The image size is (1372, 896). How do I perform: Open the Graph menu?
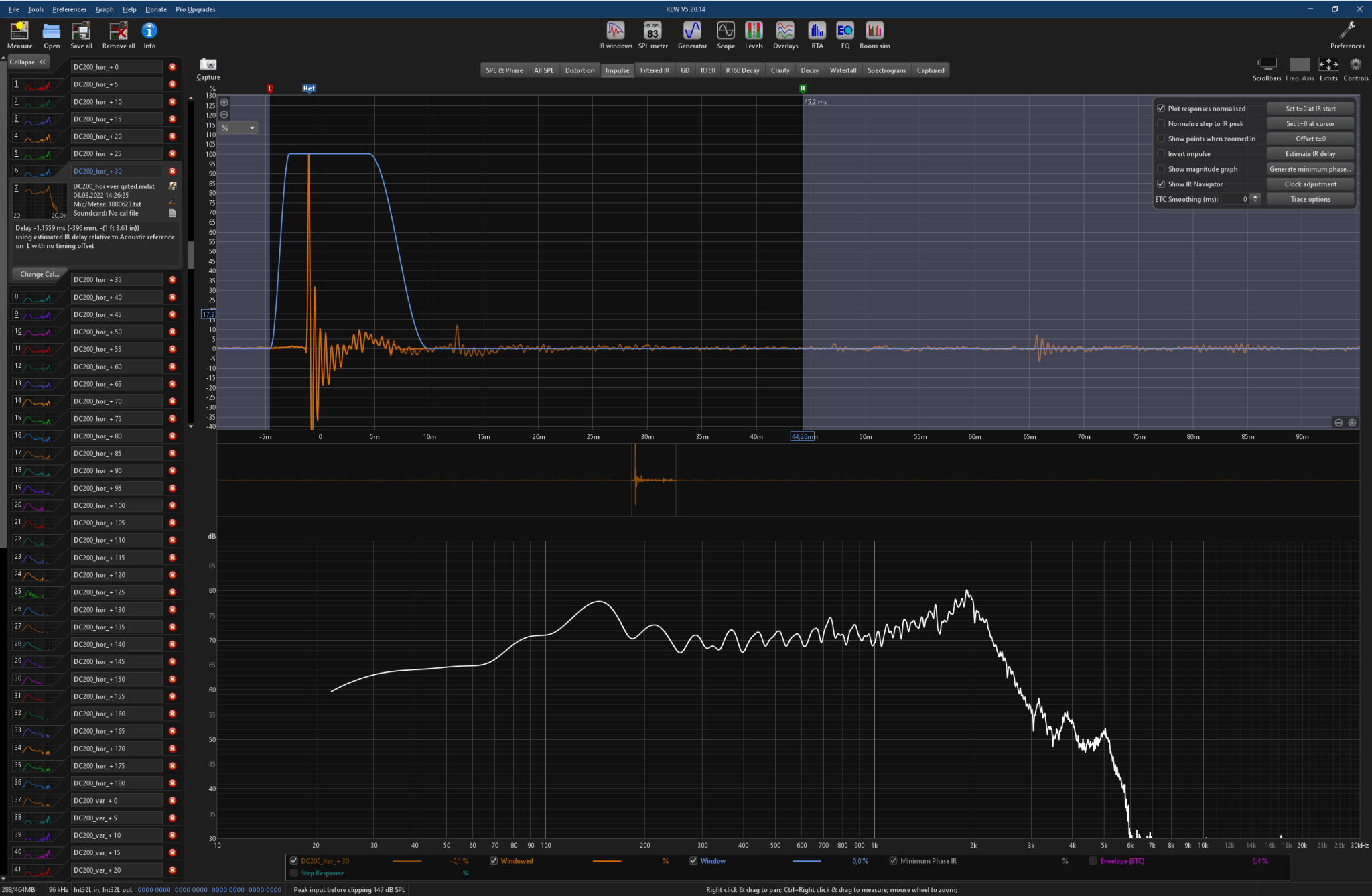[x=105, y=9]
